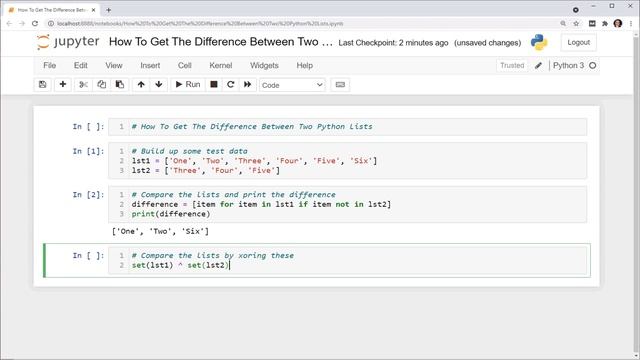Open the Help menu
Viewport: 640px width, 360px height.
coord(304,65)
